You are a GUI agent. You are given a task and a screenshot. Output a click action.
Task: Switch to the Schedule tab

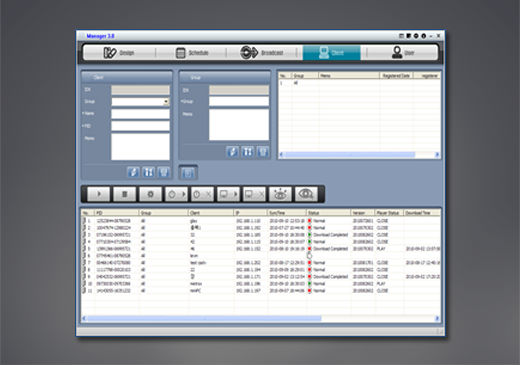point(192,53)
